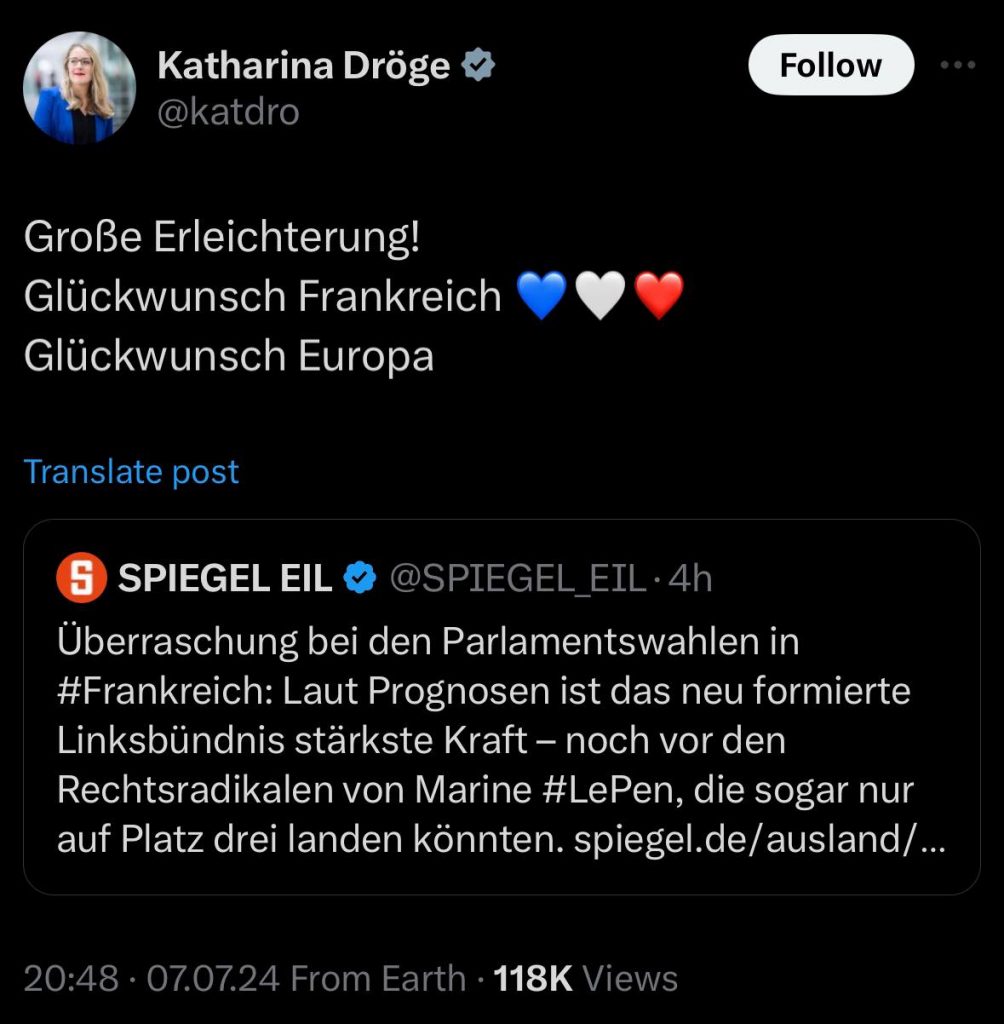Open the @SPIEGEL_EIL handle

[x=517, y=578]
